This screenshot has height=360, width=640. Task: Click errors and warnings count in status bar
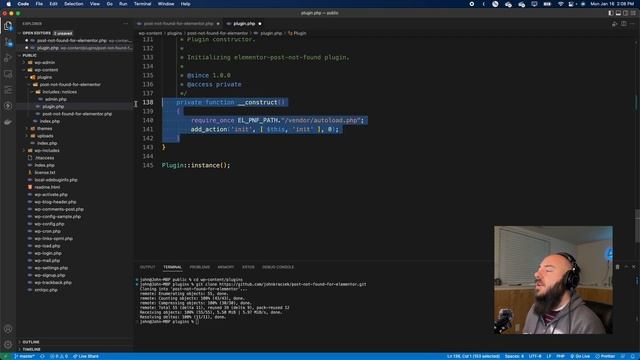click(59, 356)
